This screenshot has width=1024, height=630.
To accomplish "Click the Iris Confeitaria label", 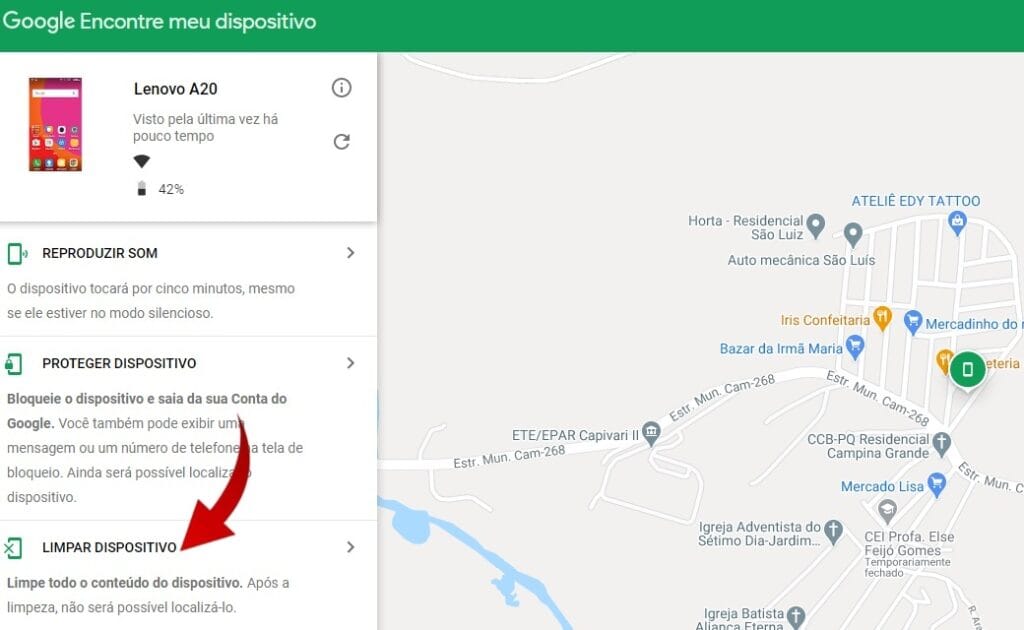I will tap(825, 320).
